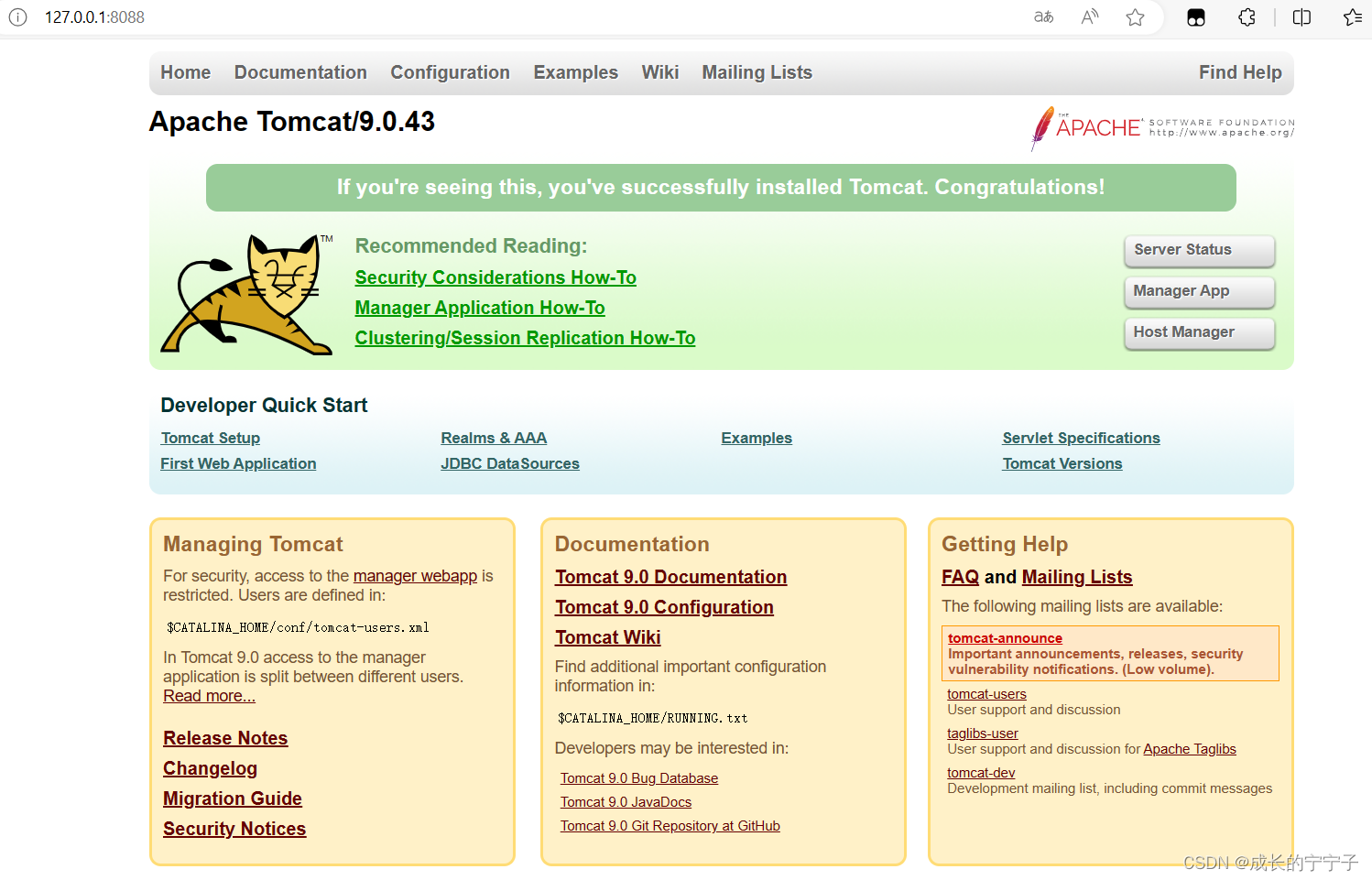
Task: Open Security Considerations How-To link
Action: coord(495,277)
